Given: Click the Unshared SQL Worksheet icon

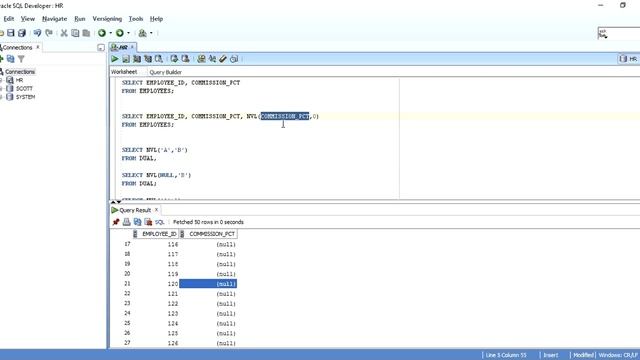Looking at the screenshot, I should tap(201, 59).
